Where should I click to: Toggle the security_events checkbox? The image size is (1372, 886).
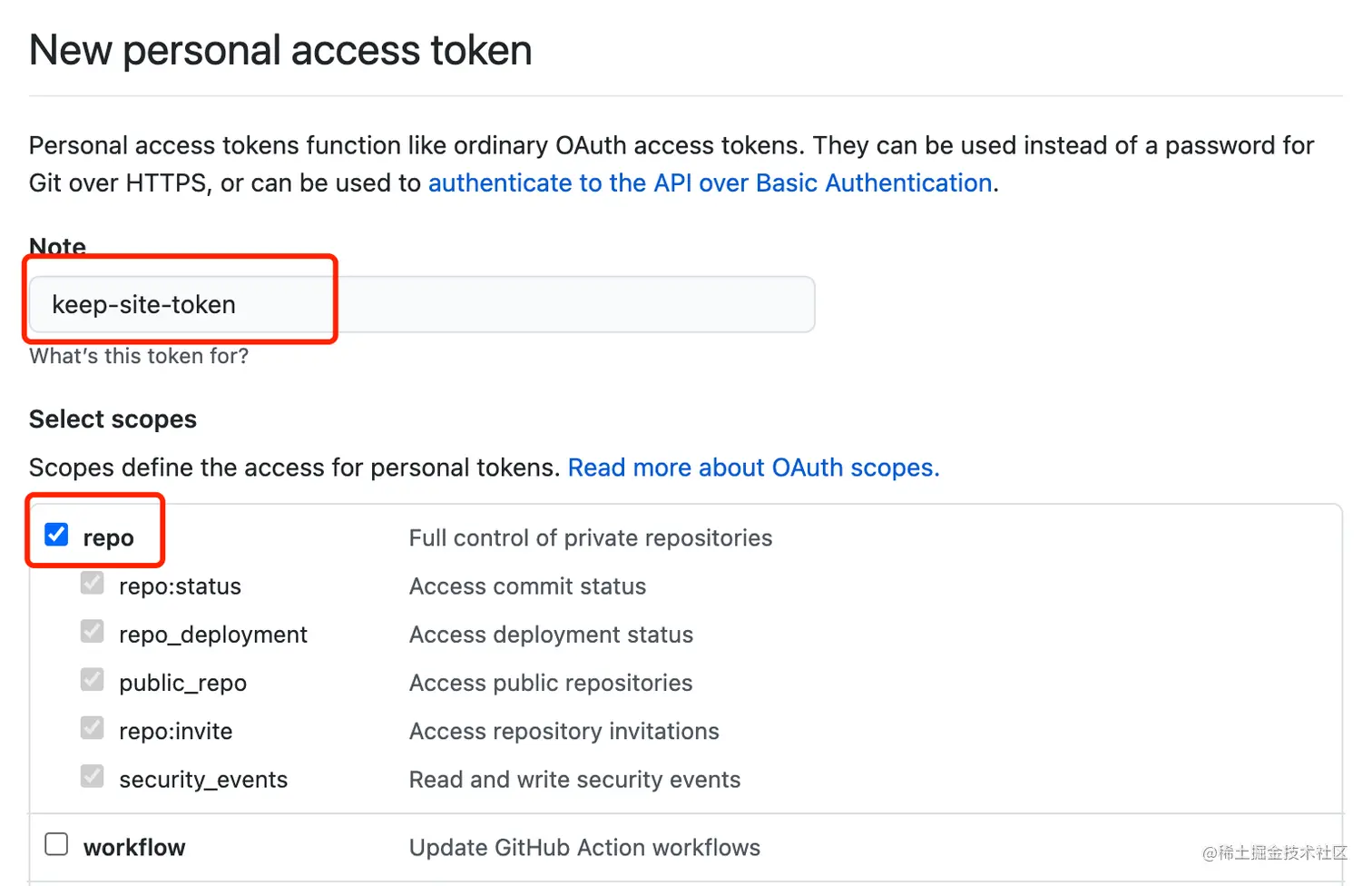93,776
